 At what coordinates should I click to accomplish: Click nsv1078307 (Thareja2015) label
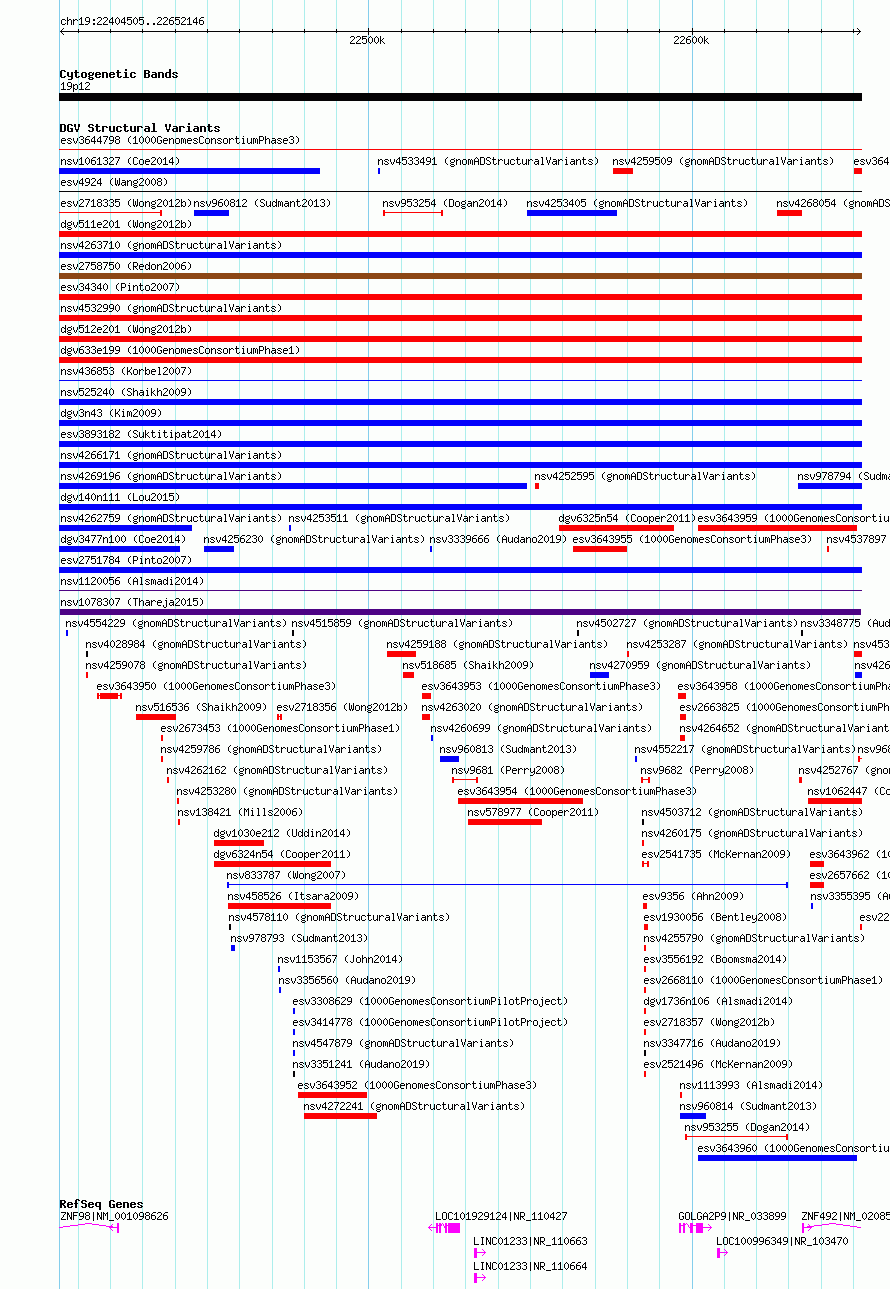[132, 602]
